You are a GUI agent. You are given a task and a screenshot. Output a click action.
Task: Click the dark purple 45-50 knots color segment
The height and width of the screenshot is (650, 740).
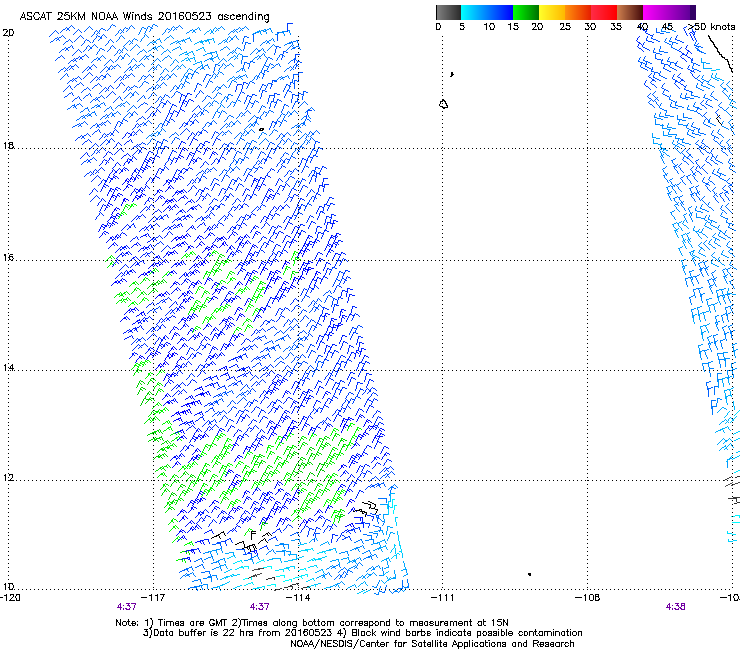point(682,12)
